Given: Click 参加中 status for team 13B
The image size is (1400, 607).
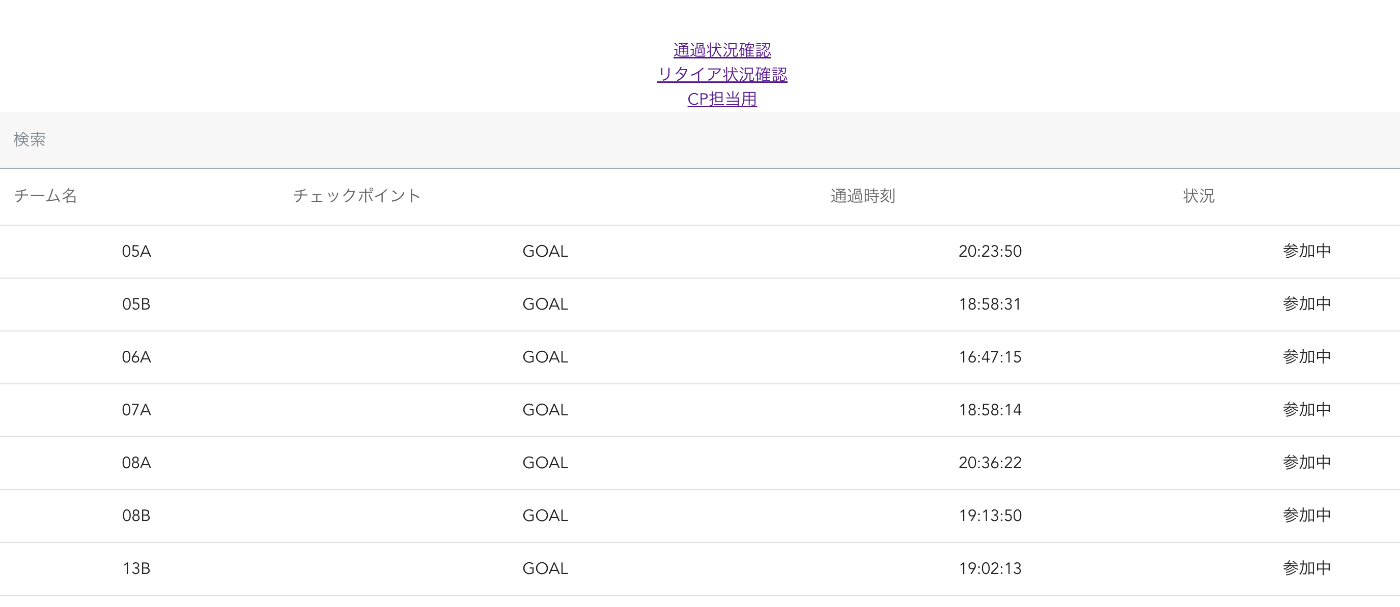Looking at the screenshot, I should [1307, 569].
